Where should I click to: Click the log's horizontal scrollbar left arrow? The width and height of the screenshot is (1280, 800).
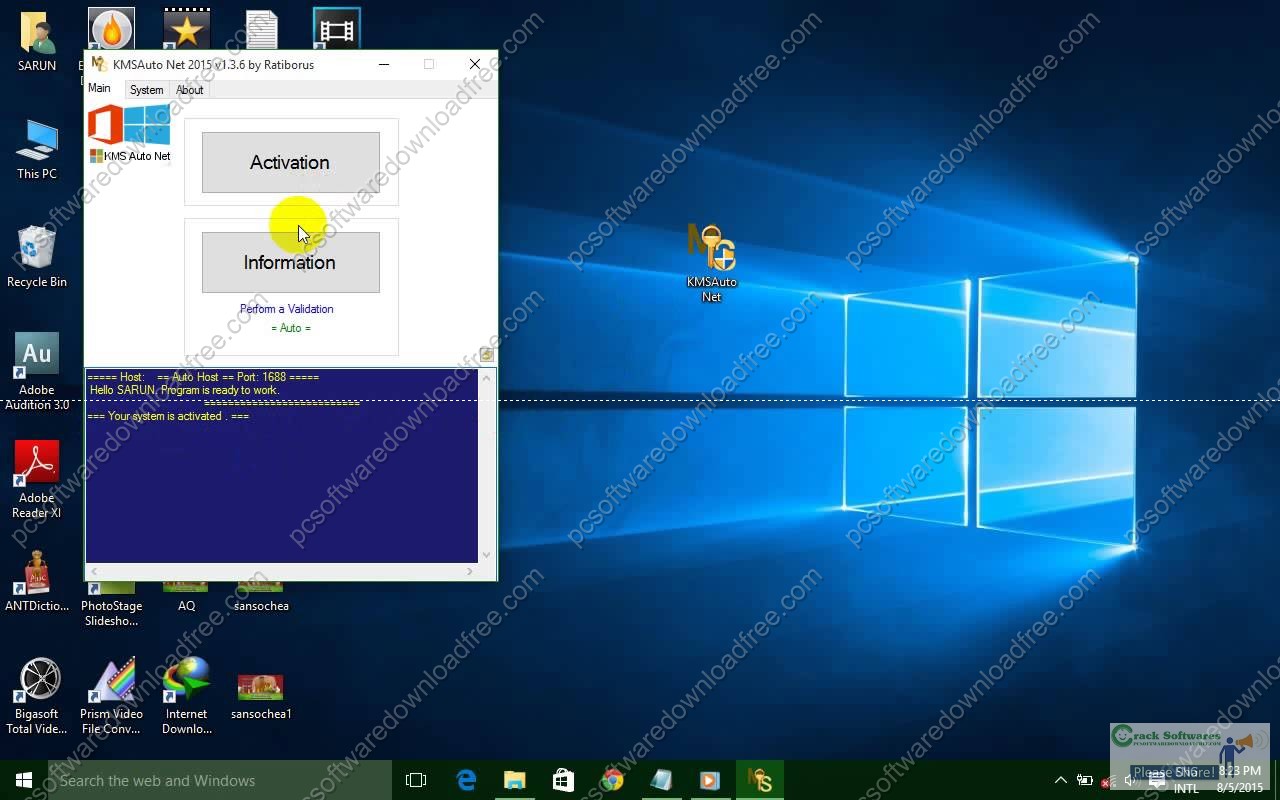(94, 571)
